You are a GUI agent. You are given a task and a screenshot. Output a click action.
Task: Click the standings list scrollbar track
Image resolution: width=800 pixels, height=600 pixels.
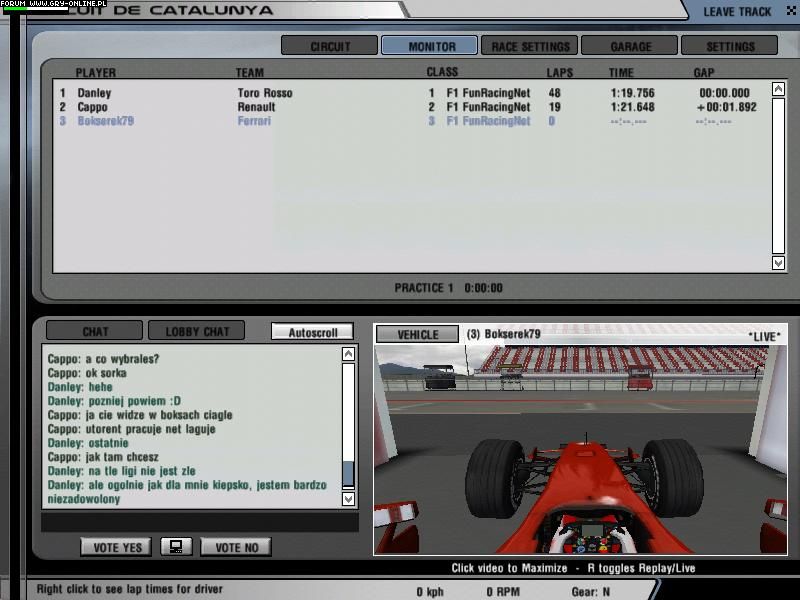coord(778,176)
